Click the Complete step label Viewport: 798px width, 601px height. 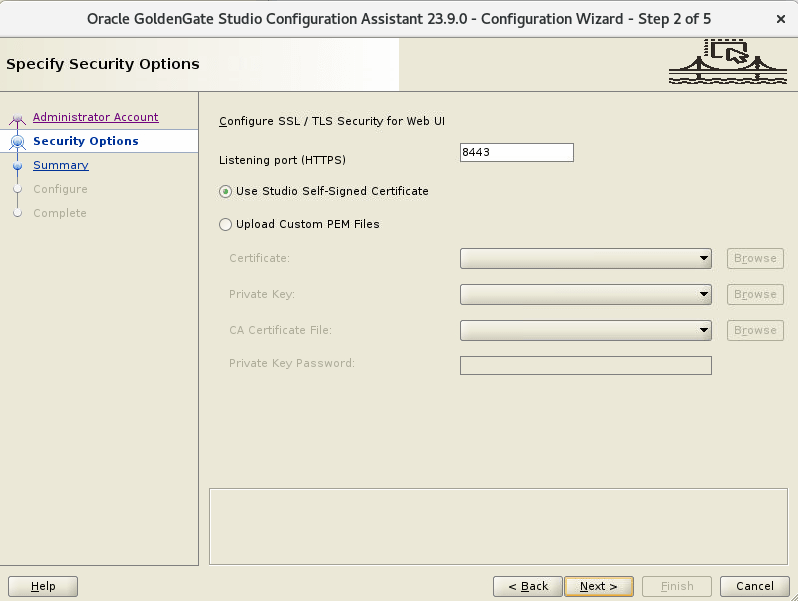point(60,213)
